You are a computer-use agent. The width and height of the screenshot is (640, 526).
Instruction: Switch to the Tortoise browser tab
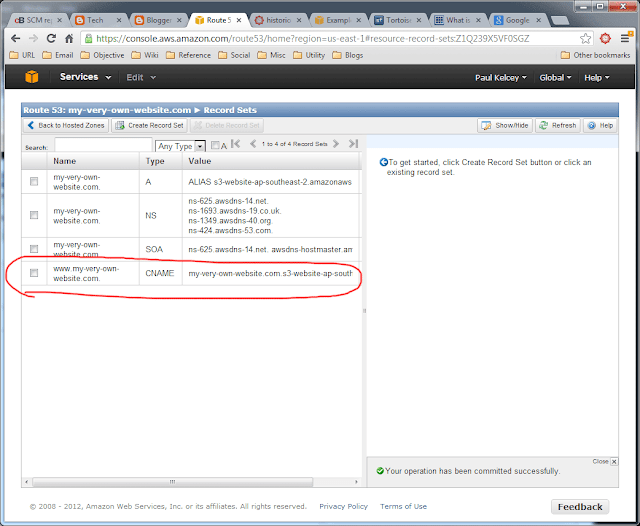pos(396,20)
